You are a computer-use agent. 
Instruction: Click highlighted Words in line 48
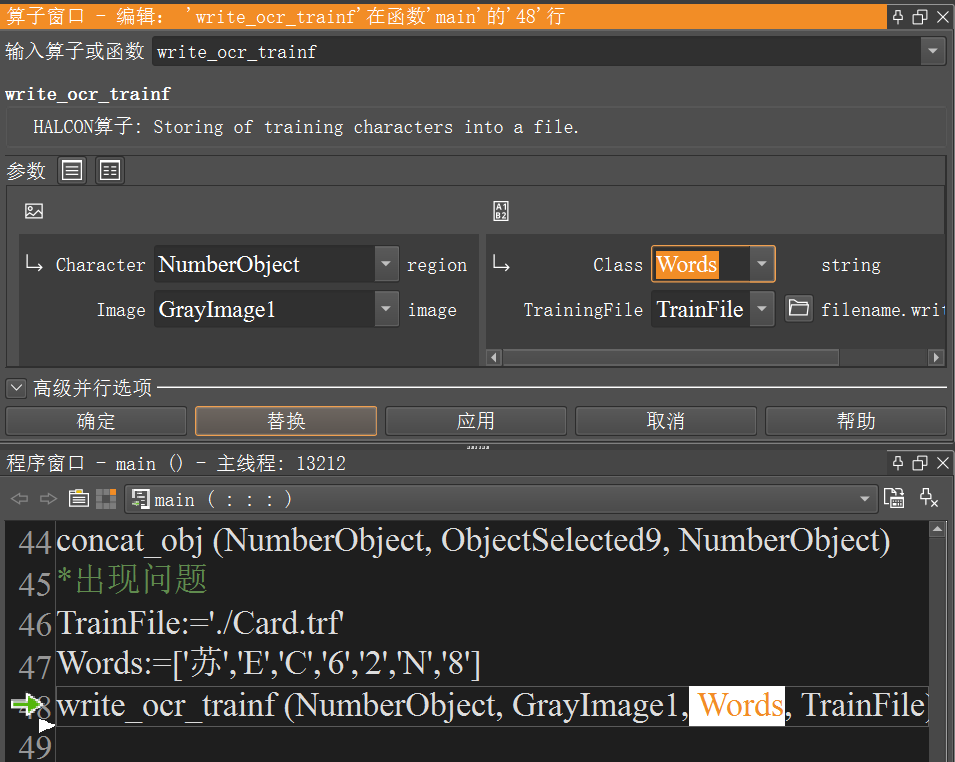[x=737, y=705]
